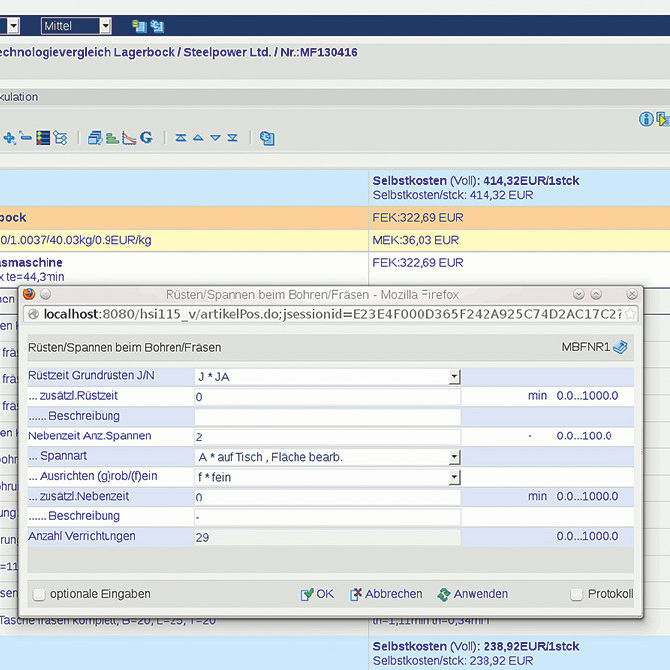Click the Anzahl Verrichtungen label

pyautogui.click(x=82, y=536)
